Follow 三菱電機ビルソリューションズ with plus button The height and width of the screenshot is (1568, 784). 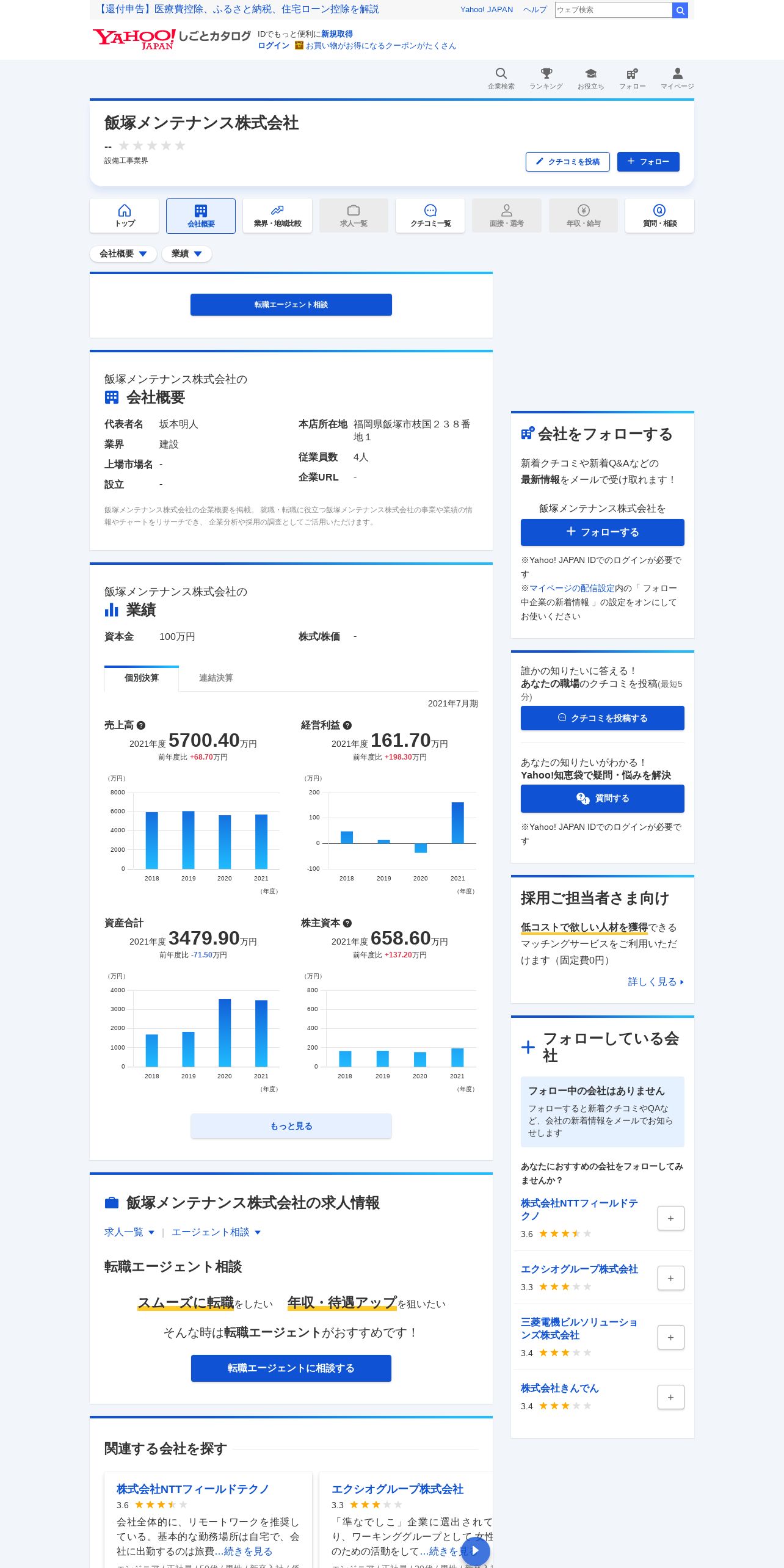click(x=670, y=1337)
